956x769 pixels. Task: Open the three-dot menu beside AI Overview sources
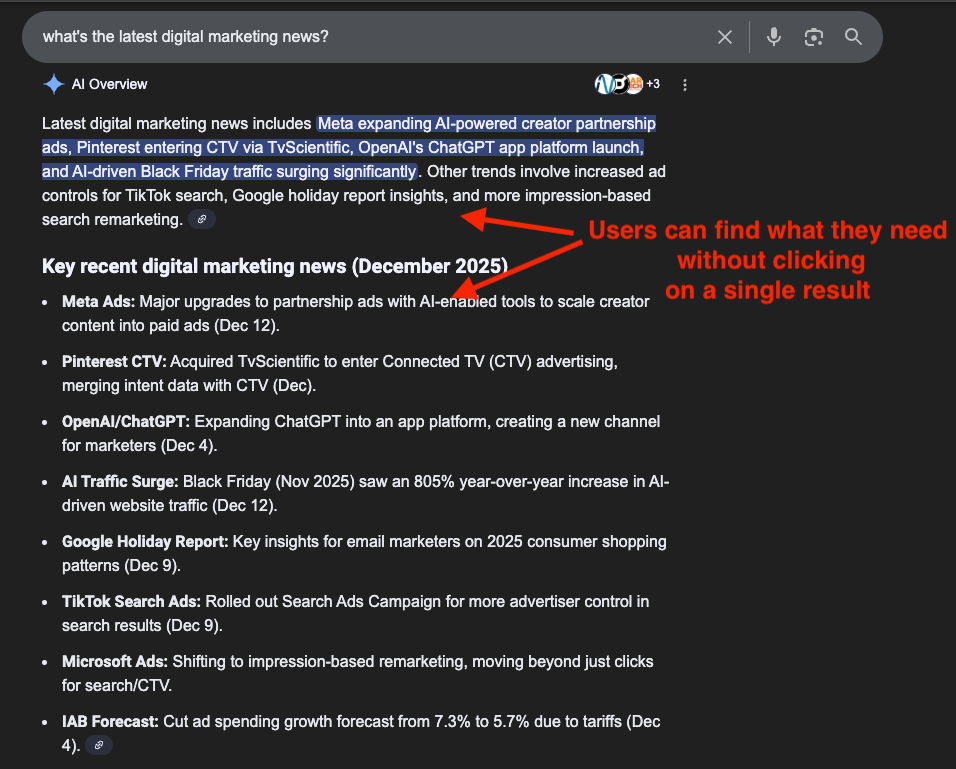click(685, 85)
